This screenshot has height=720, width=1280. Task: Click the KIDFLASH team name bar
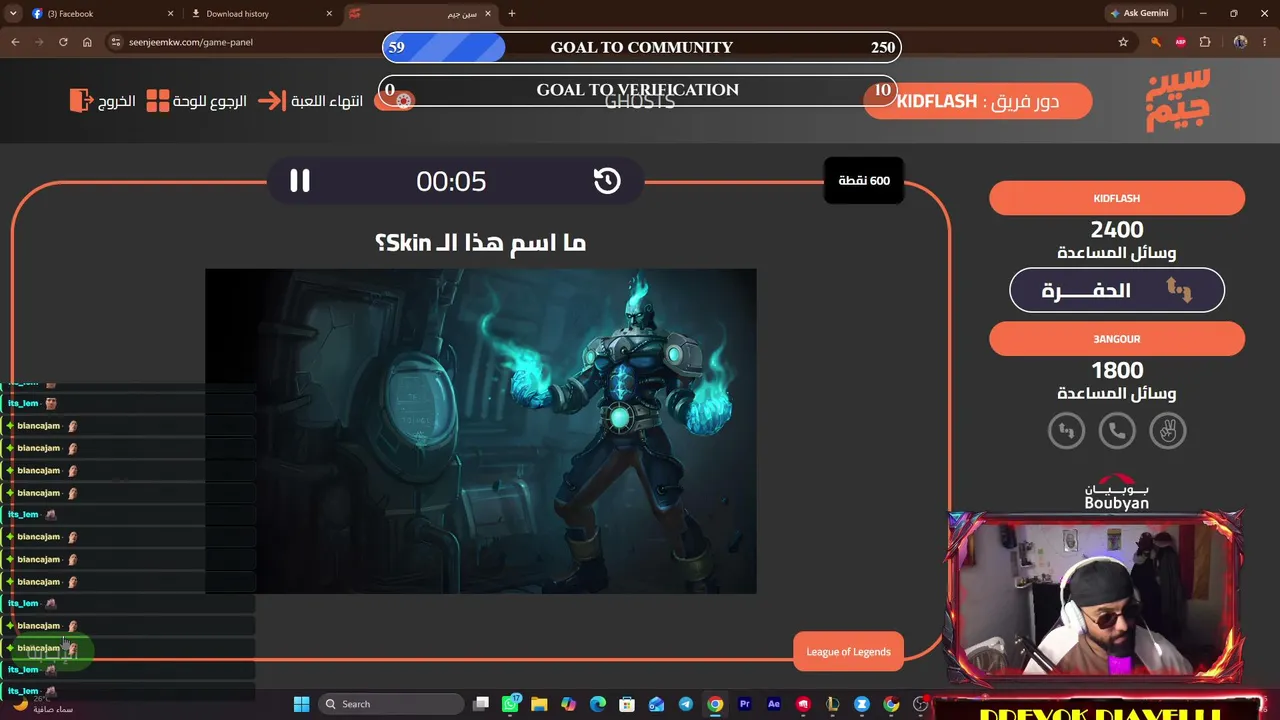[1117, 198]
